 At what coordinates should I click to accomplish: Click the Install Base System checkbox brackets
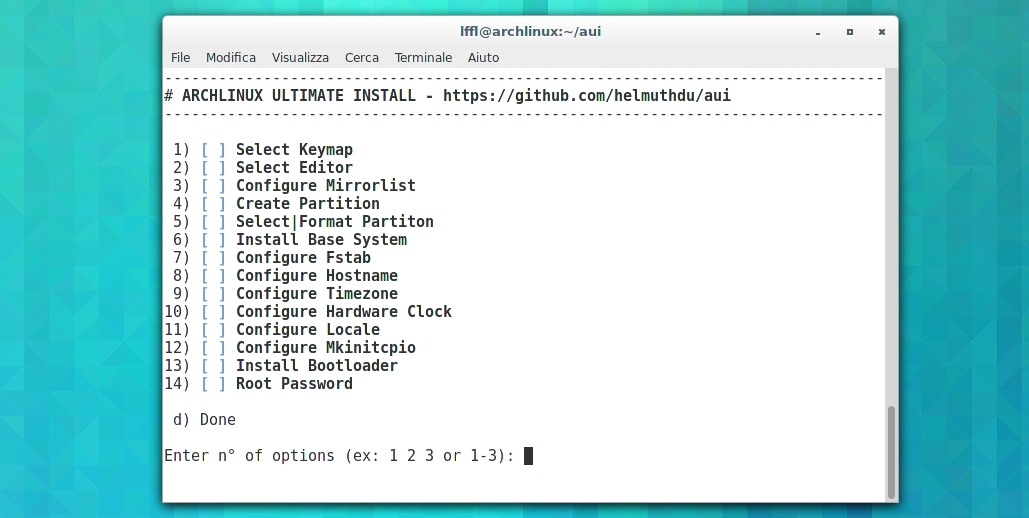(x=213, y=240)
